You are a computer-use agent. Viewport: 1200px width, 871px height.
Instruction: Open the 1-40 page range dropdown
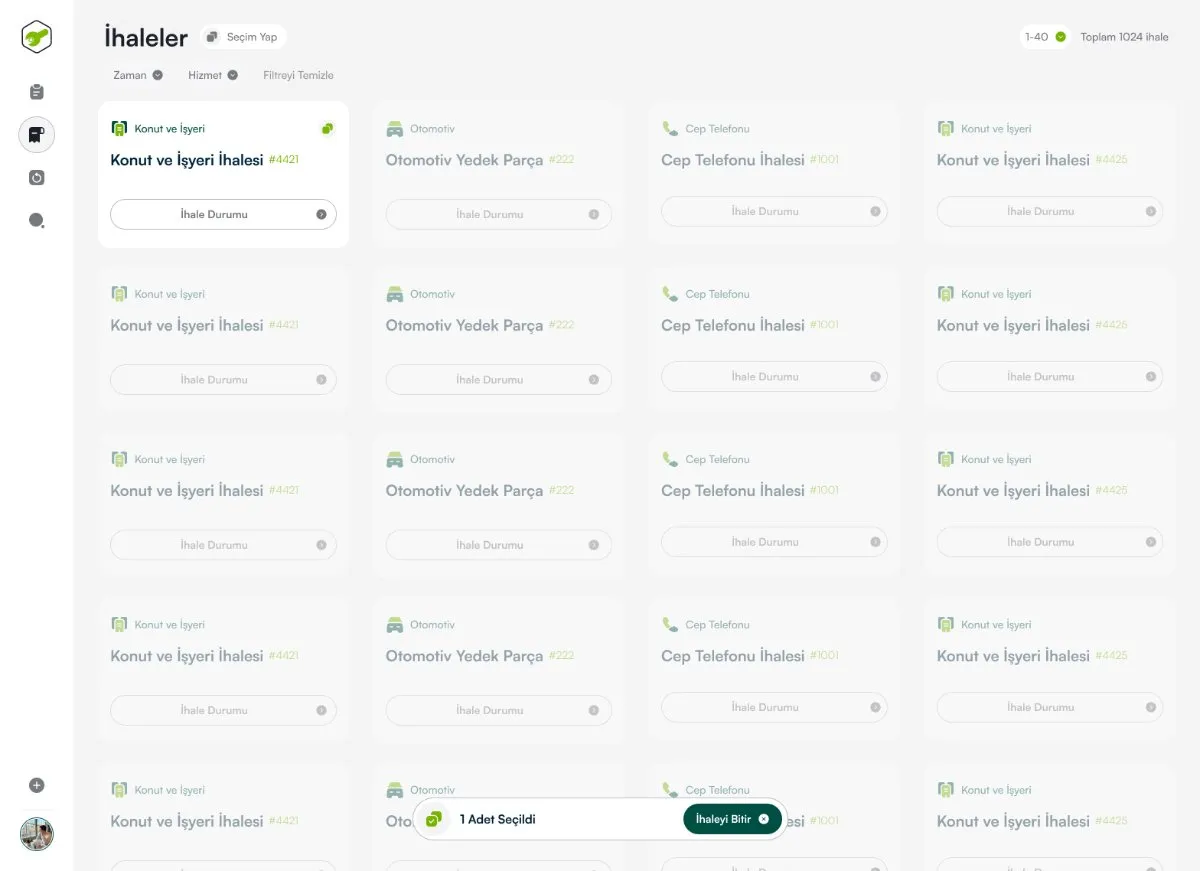pyautogui.click(x=1045, y=37)
